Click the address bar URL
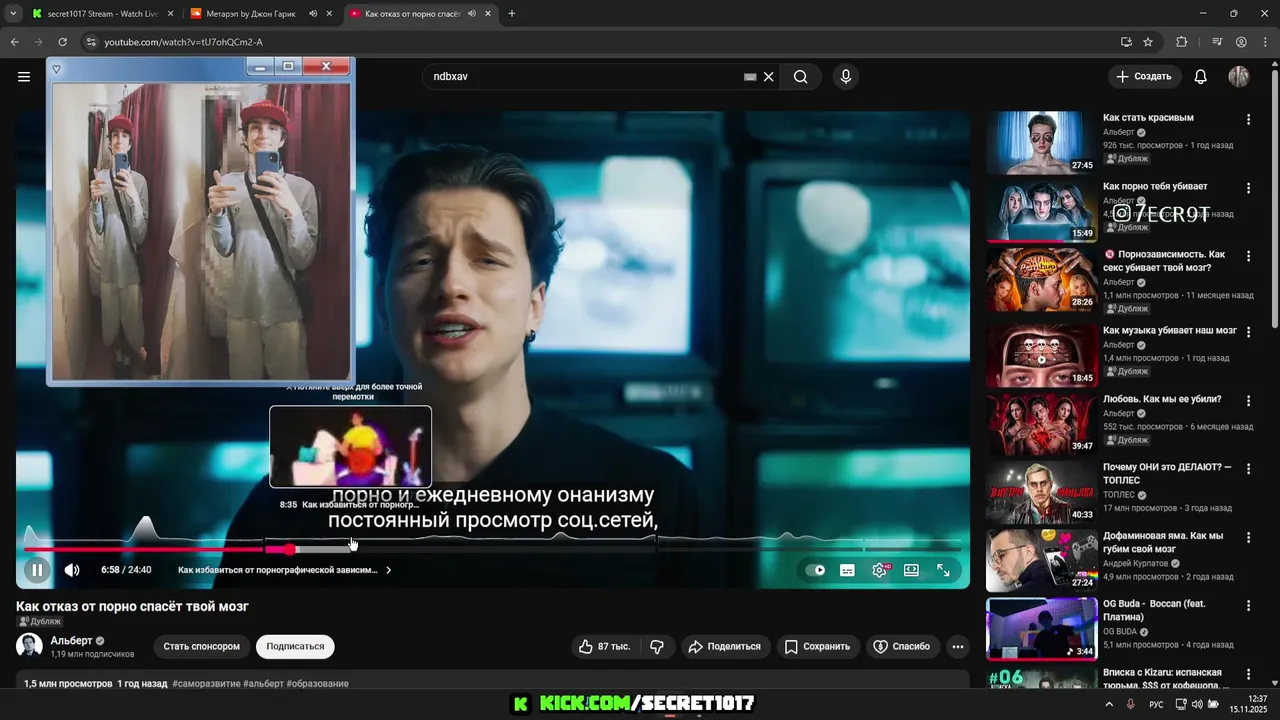This screenshot has width=1280, height=720. (x=183, y=42)
